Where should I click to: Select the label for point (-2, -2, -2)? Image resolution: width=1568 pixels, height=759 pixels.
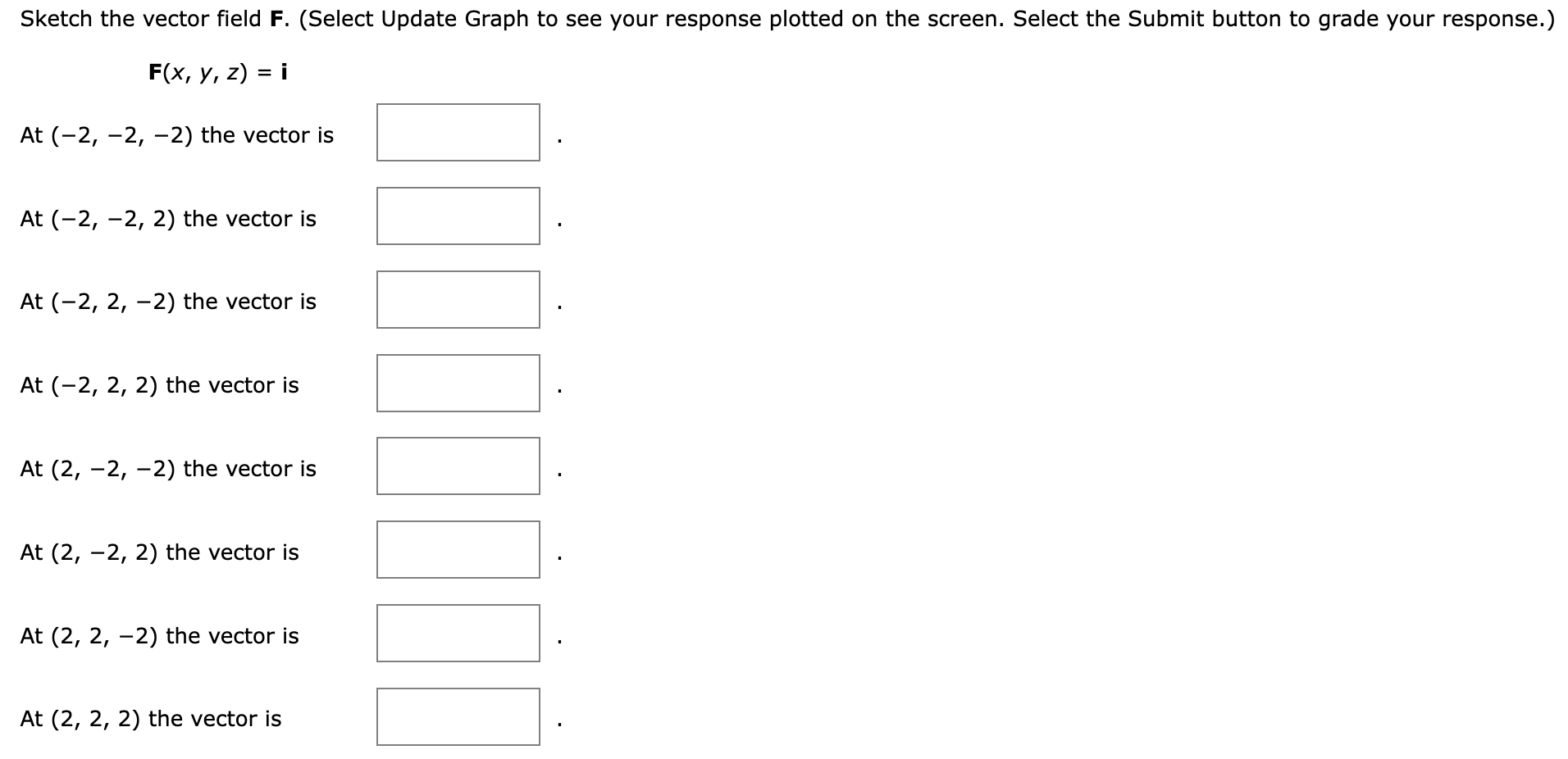pos(177,135)
